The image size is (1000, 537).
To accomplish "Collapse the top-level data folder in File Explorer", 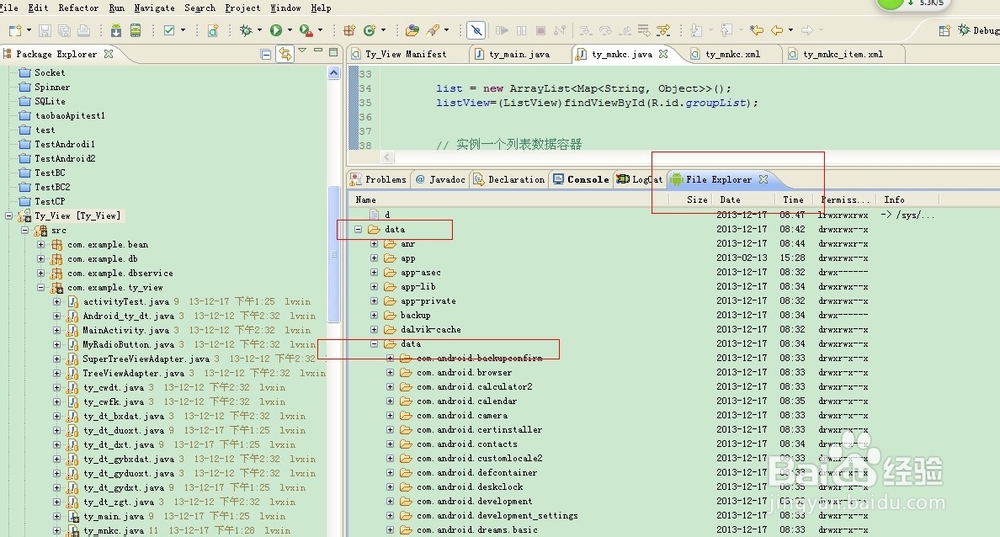I will [x=359, y=229].
